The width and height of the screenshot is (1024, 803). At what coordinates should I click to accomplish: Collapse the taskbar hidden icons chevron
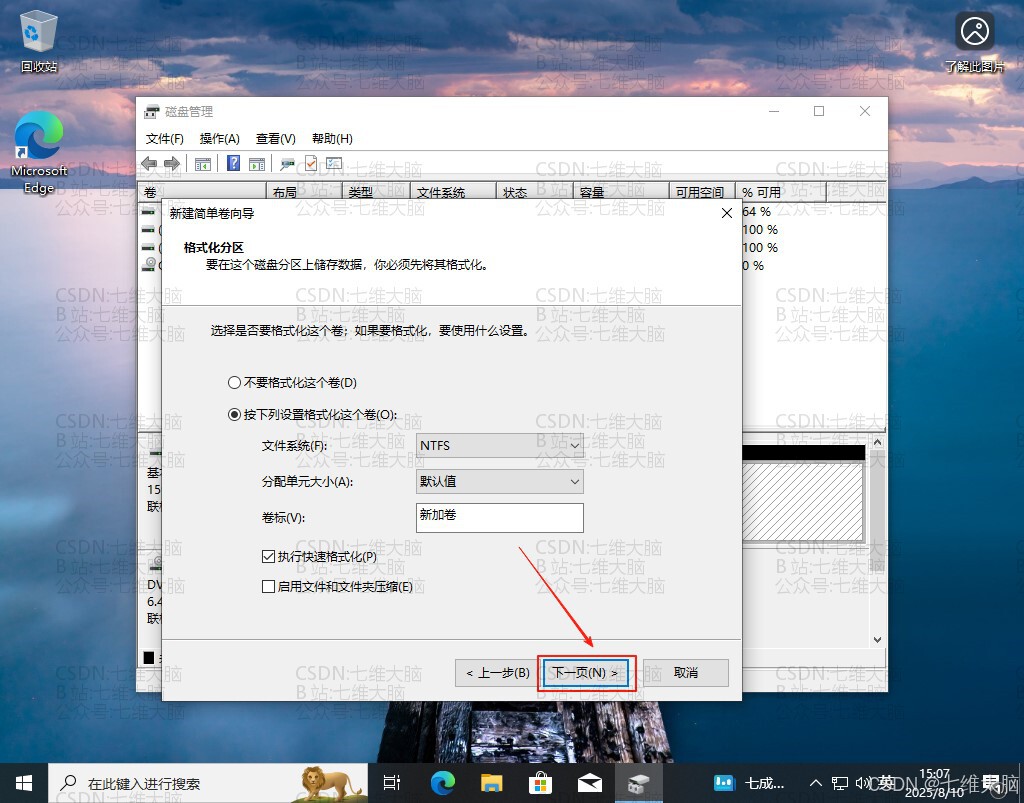[815, 783]
